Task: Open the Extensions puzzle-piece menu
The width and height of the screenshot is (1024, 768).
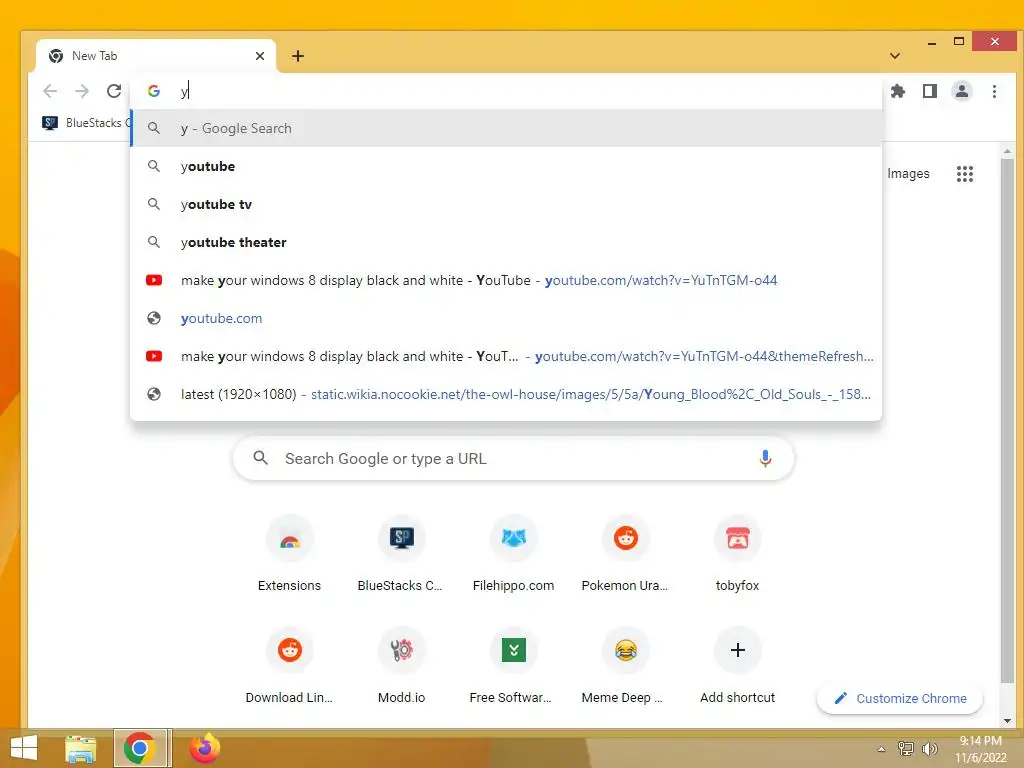Action: coord(898,91)
